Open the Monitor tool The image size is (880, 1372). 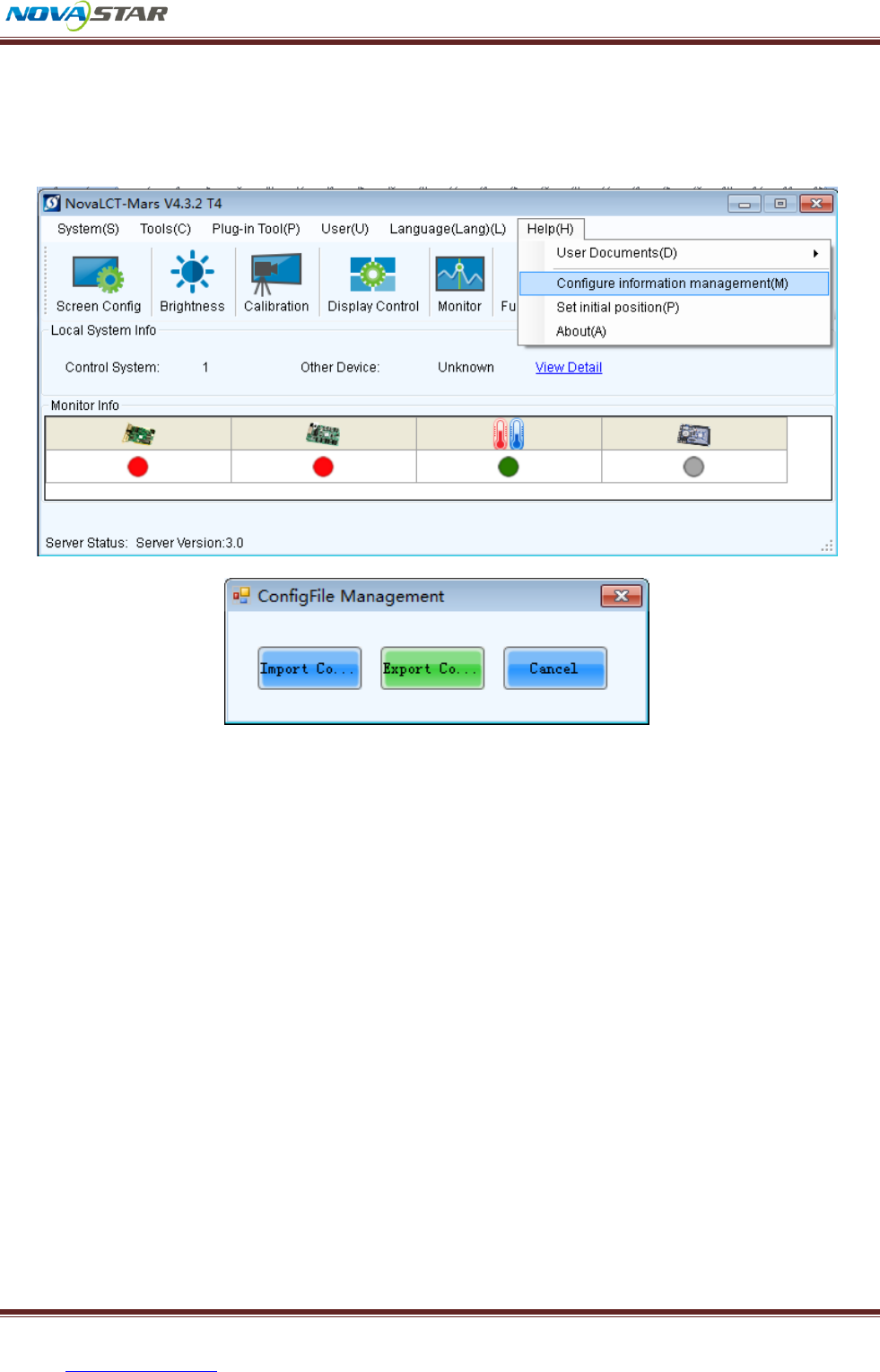click(x=459, y=282)
